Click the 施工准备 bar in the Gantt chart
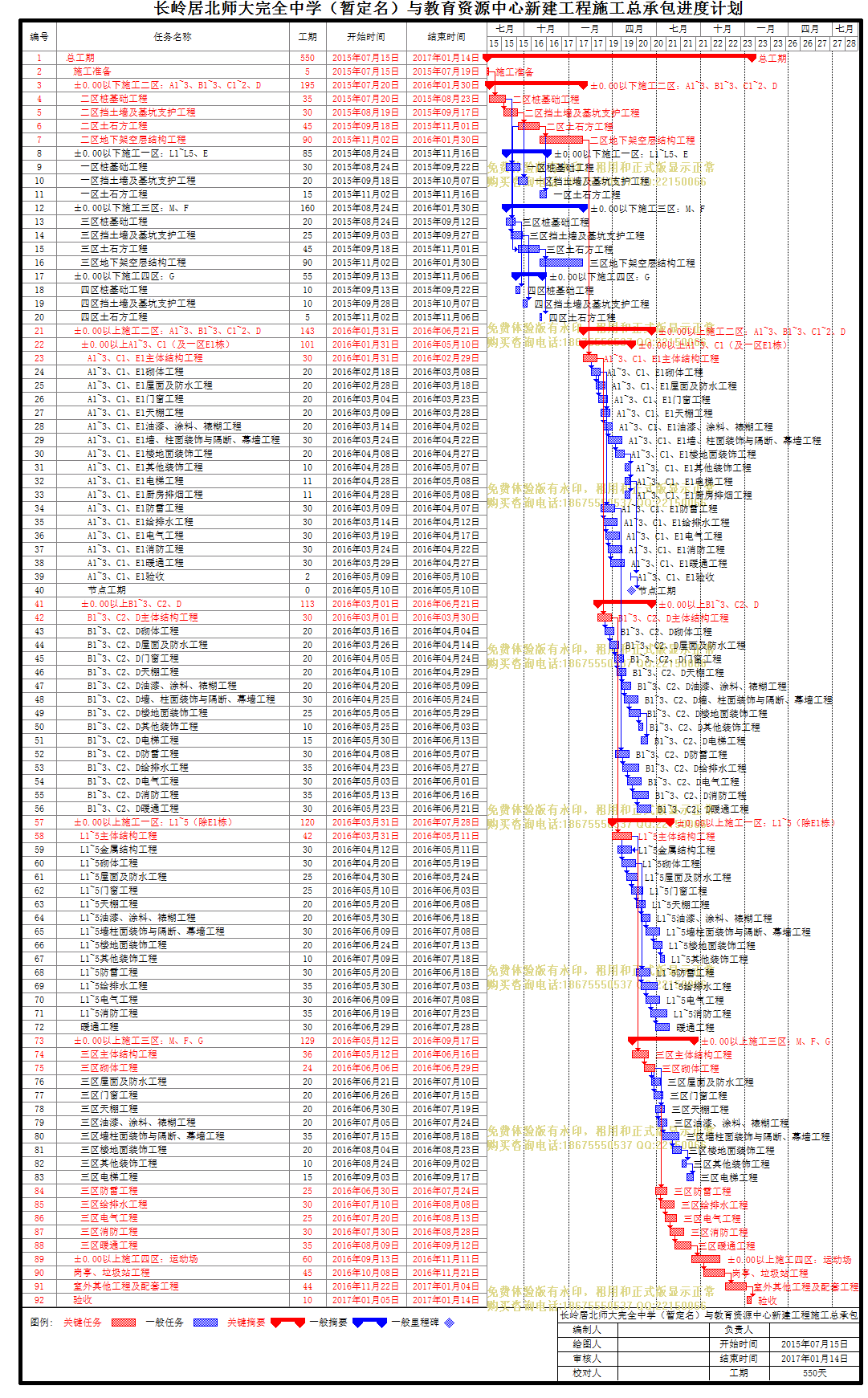This screenshot has width=868, height=1398. point(487,71)
